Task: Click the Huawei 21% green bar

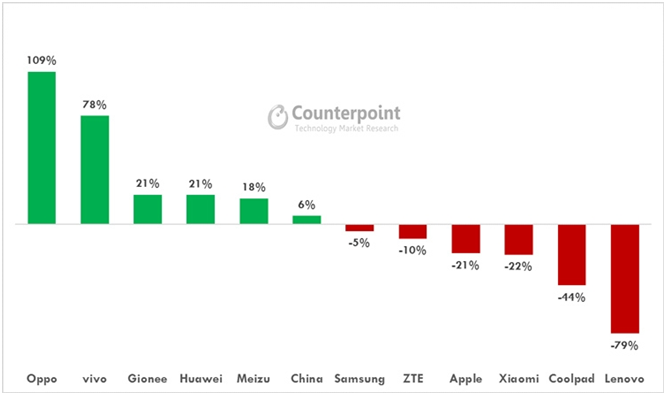Action: (x=200, y=209)
